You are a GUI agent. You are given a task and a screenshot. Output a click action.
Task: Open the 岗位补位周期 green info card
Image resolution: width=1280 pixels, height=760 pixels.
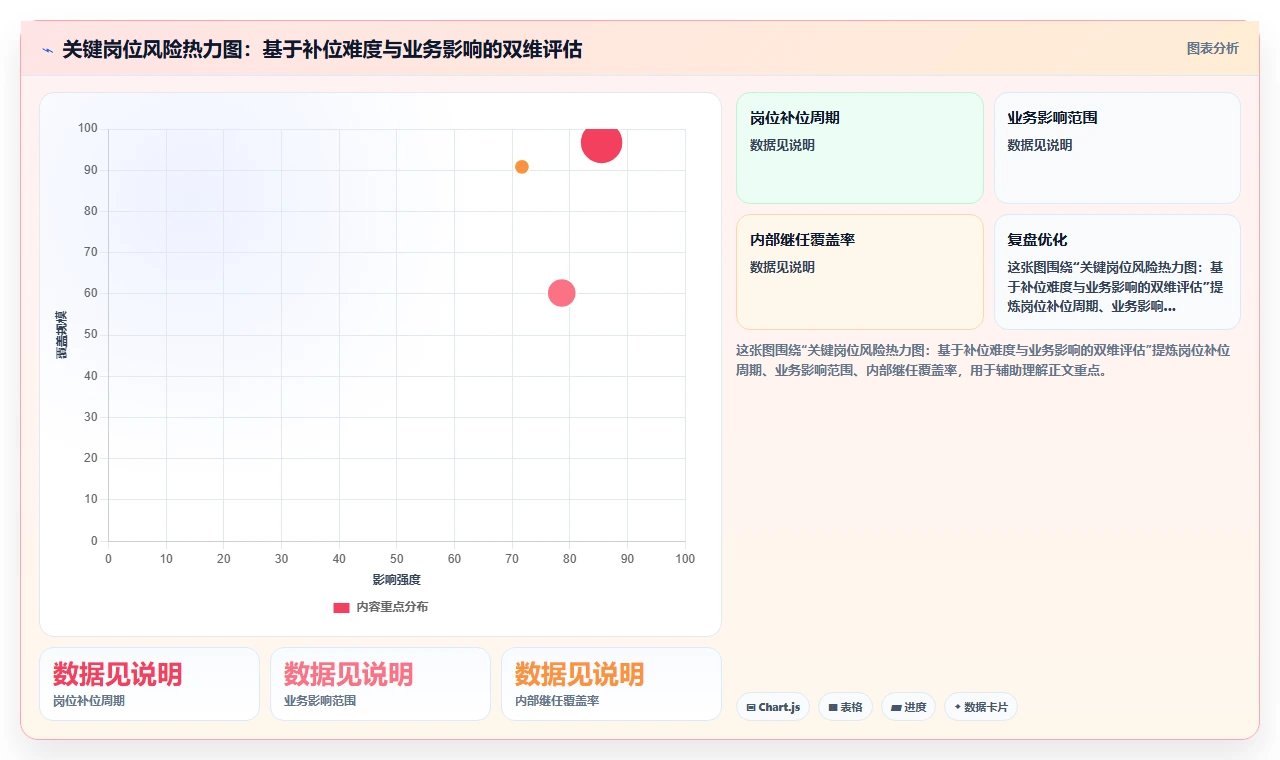click(860, 148)
